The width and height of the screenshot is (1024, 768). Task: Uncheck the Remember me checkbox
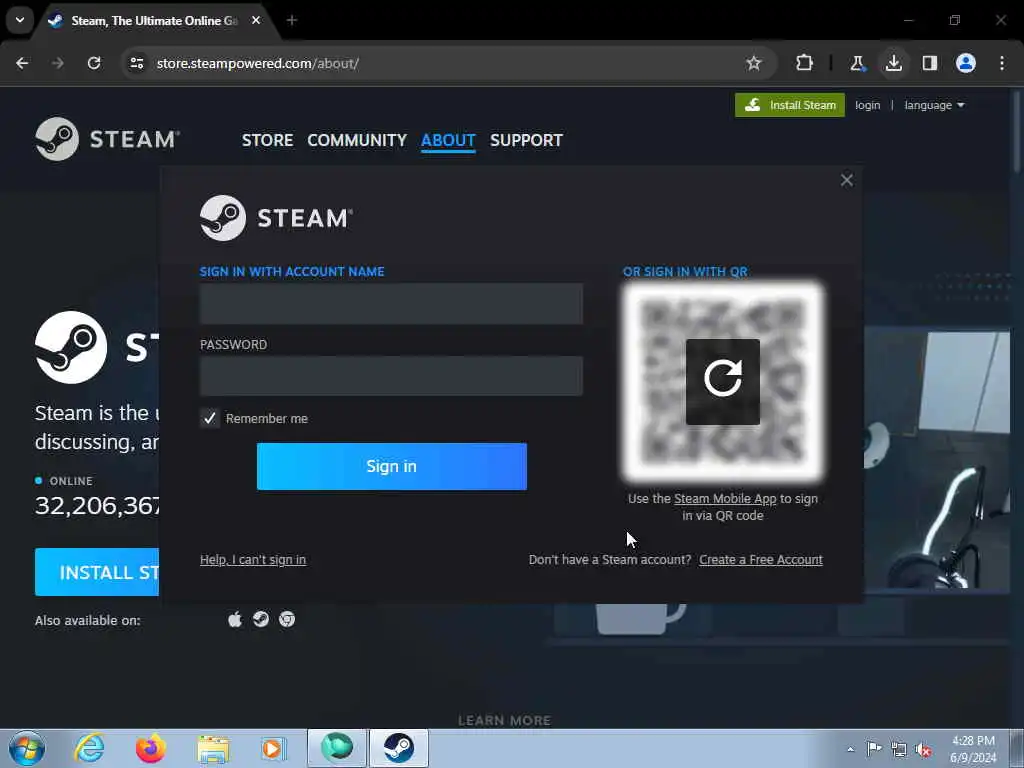[x=210, y=418]
